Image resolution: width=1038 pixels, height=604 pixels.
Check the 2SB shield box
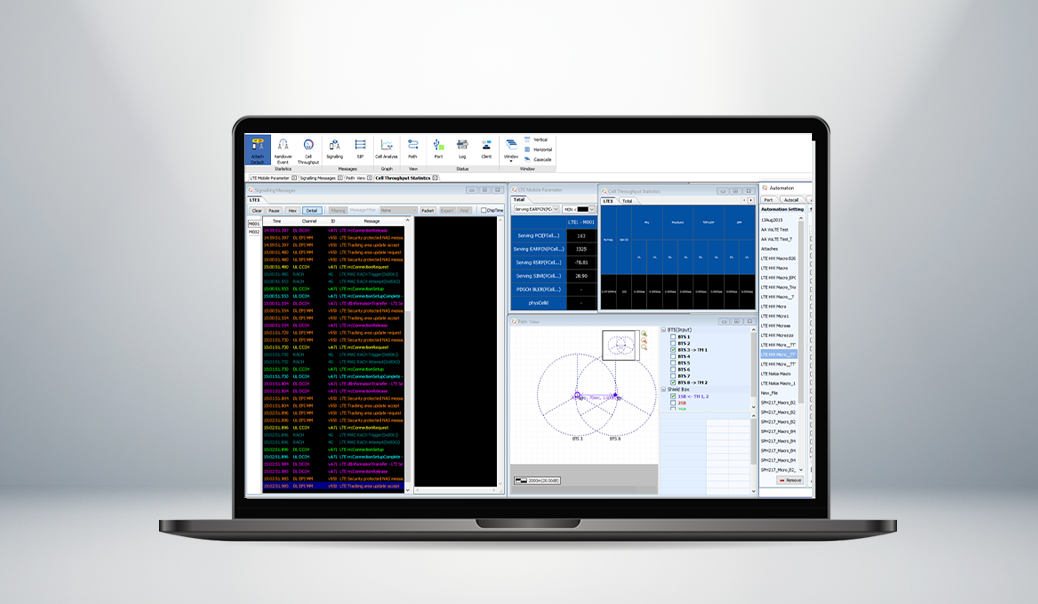click(673, 403)
